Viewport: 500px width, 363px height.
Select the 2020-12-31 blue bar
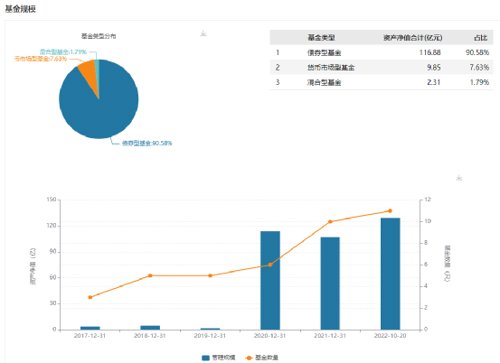[270, 280]
